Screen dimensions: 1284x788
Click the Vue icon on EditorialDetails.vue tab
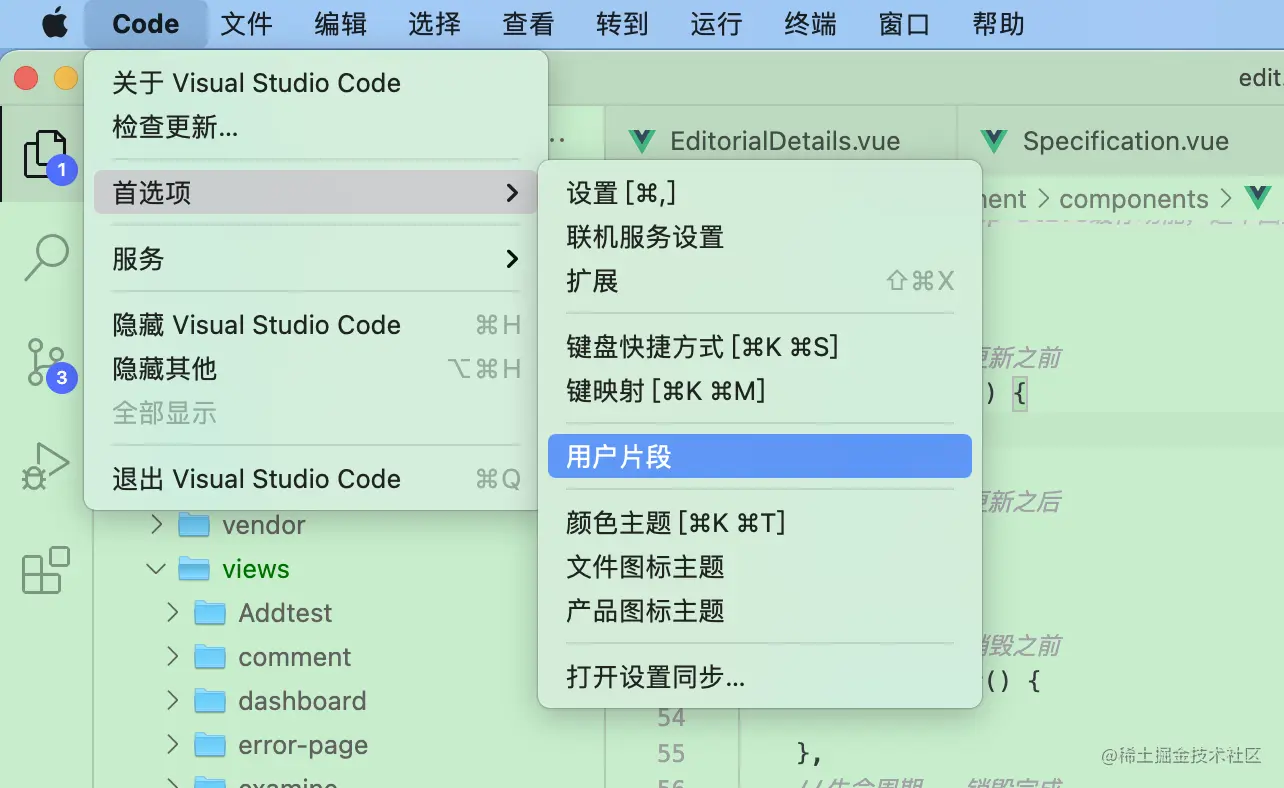641,141
